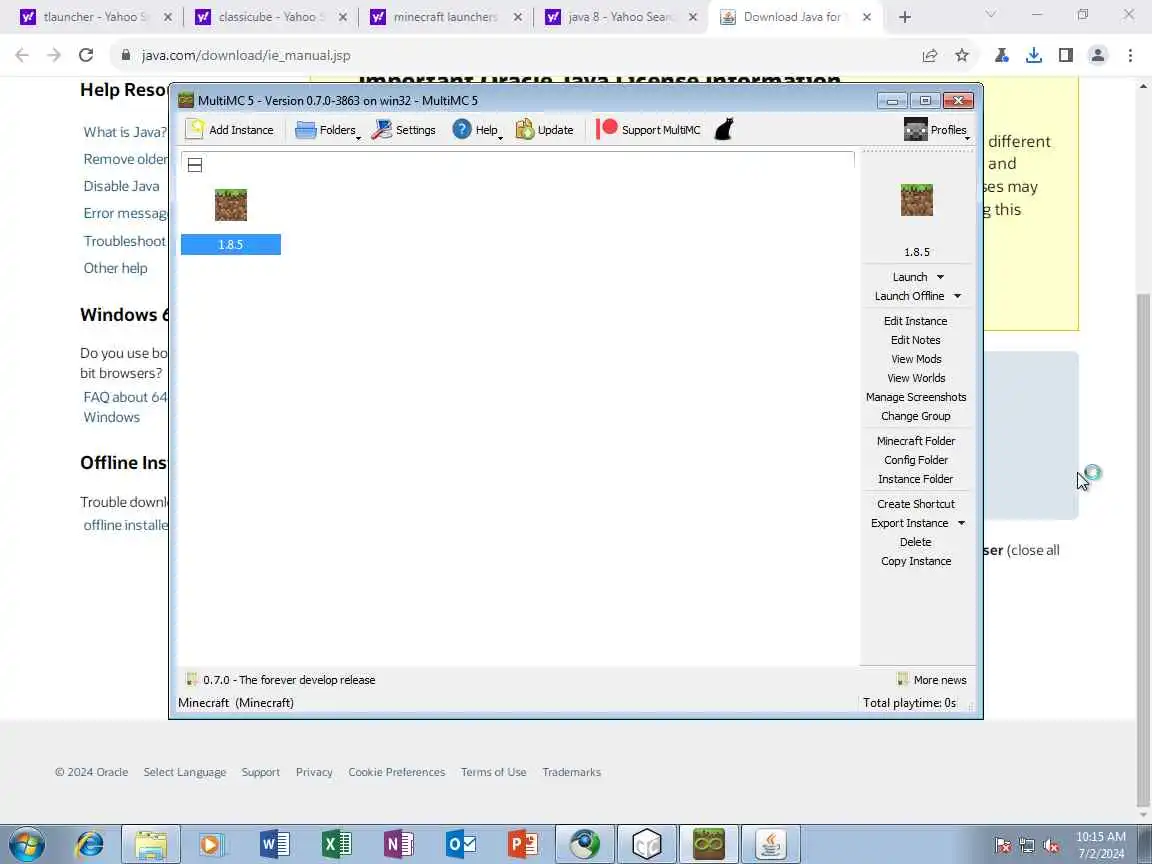Click the Chrome forward arrow

pos(54,55)
